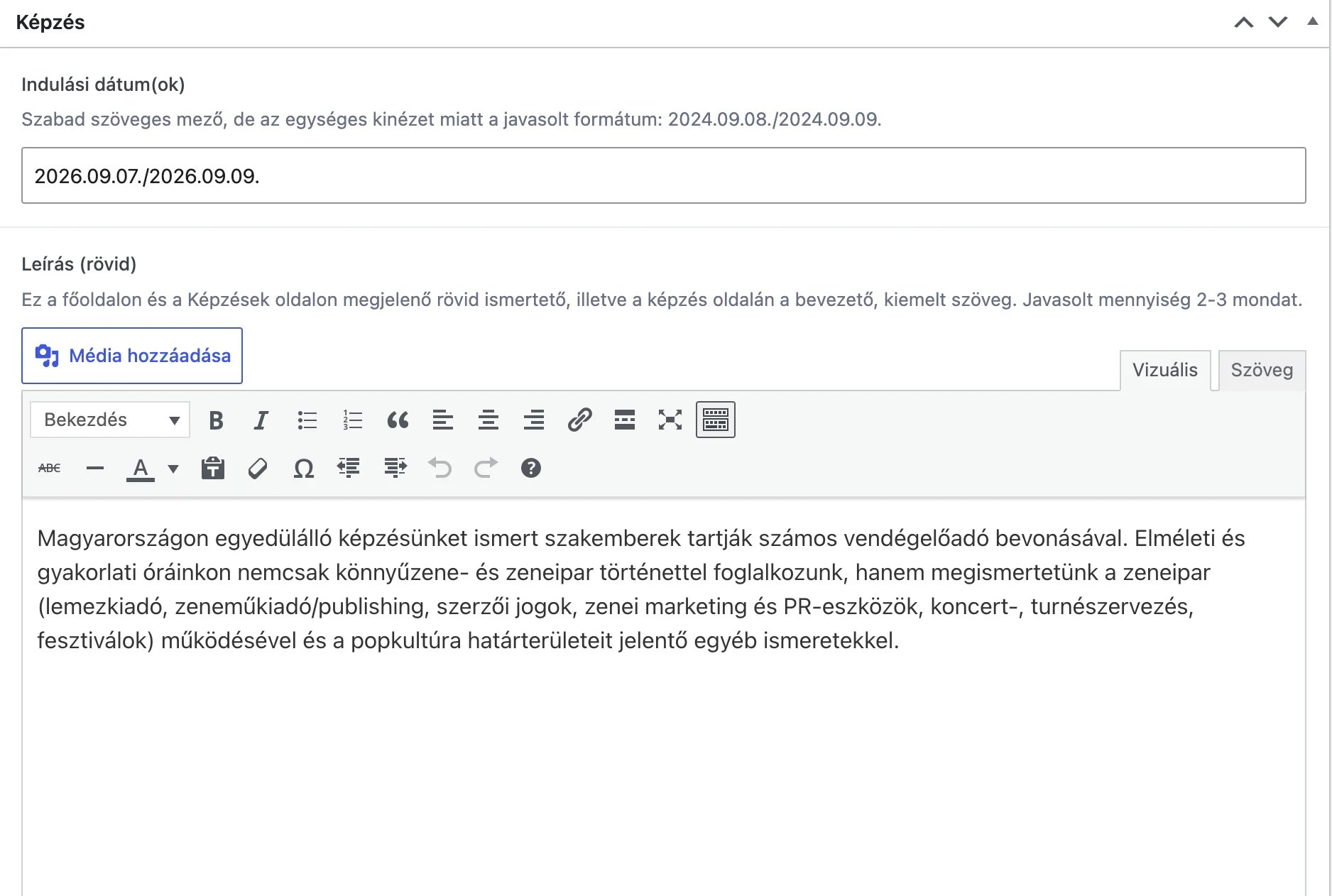Open the special character omega picker
Image resolution: width=1332 pixels, height=896 pixels.
tap(304, 468)
